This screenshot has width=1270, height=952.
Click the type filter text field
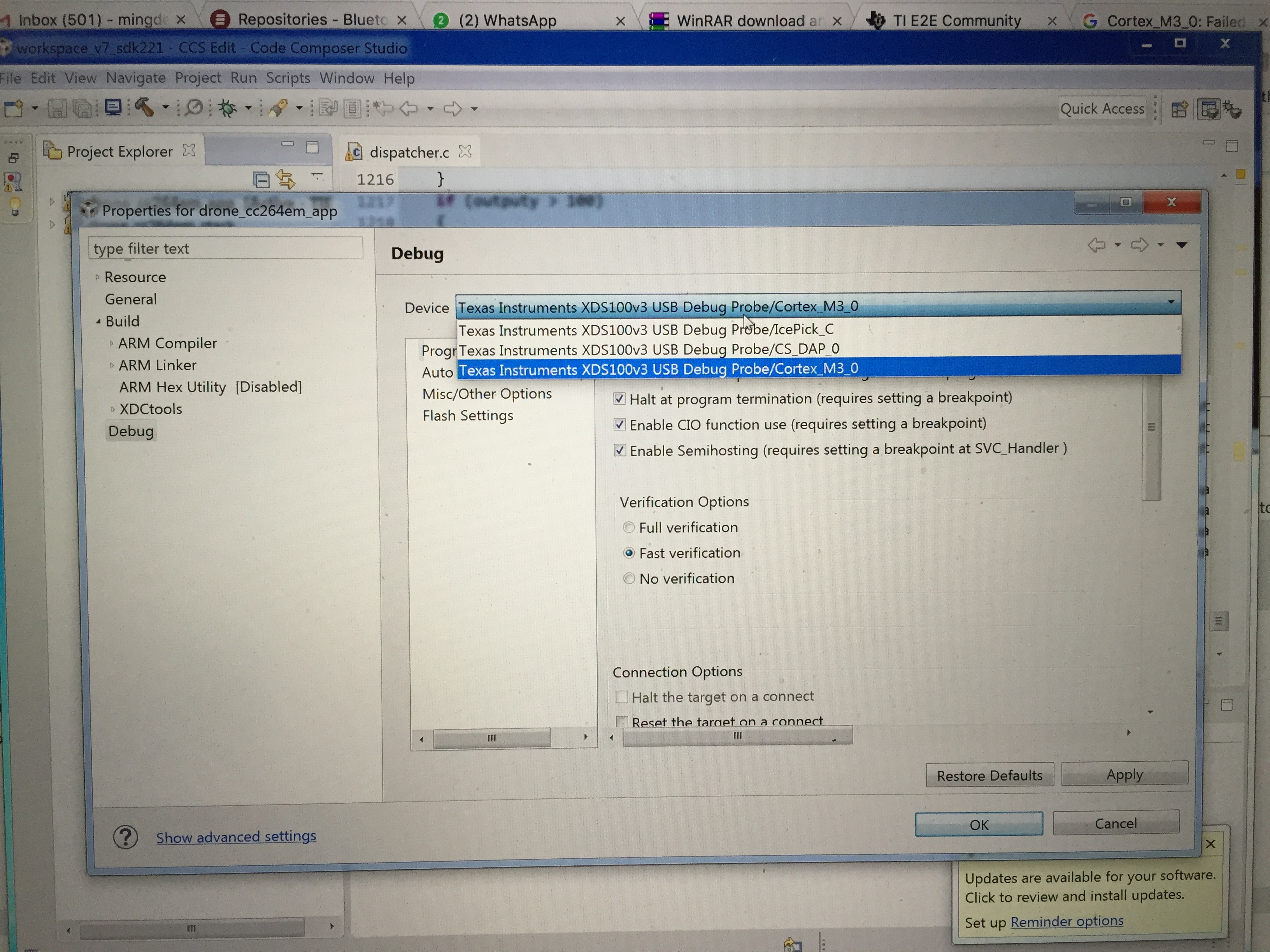[x=226, y=248]
